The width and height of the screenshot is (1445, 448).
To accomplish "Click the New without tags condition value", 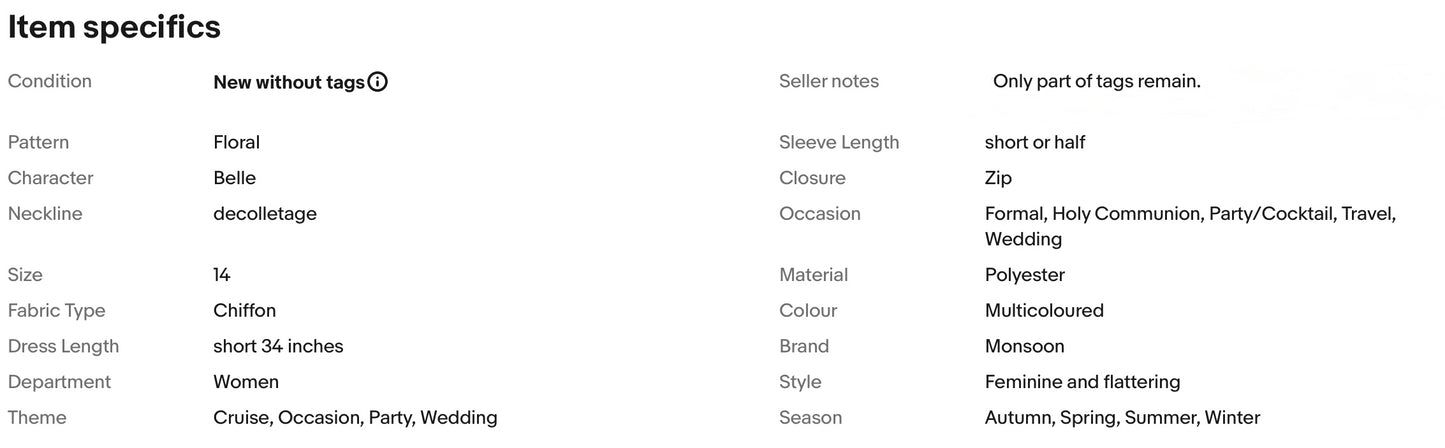I will coord(289,82).
